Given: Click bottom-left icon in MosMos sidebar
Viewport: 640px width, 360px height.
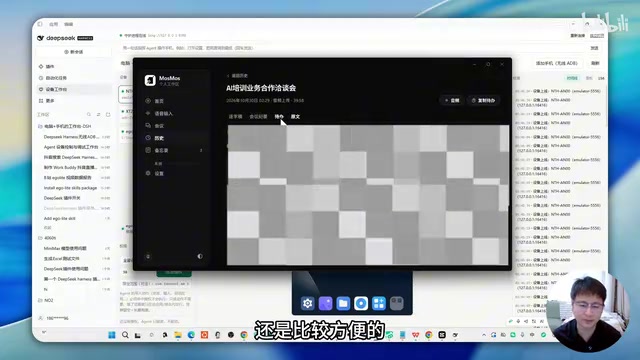Looking at the screenshot, I should click(148, 256).
